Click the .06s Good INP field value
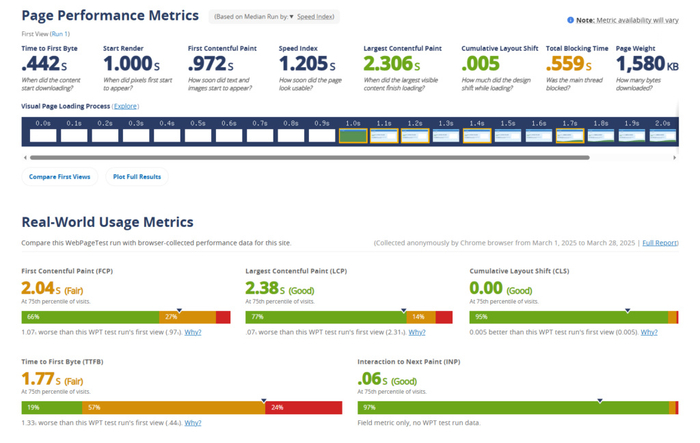700x443 pixels. pos(387,379)
